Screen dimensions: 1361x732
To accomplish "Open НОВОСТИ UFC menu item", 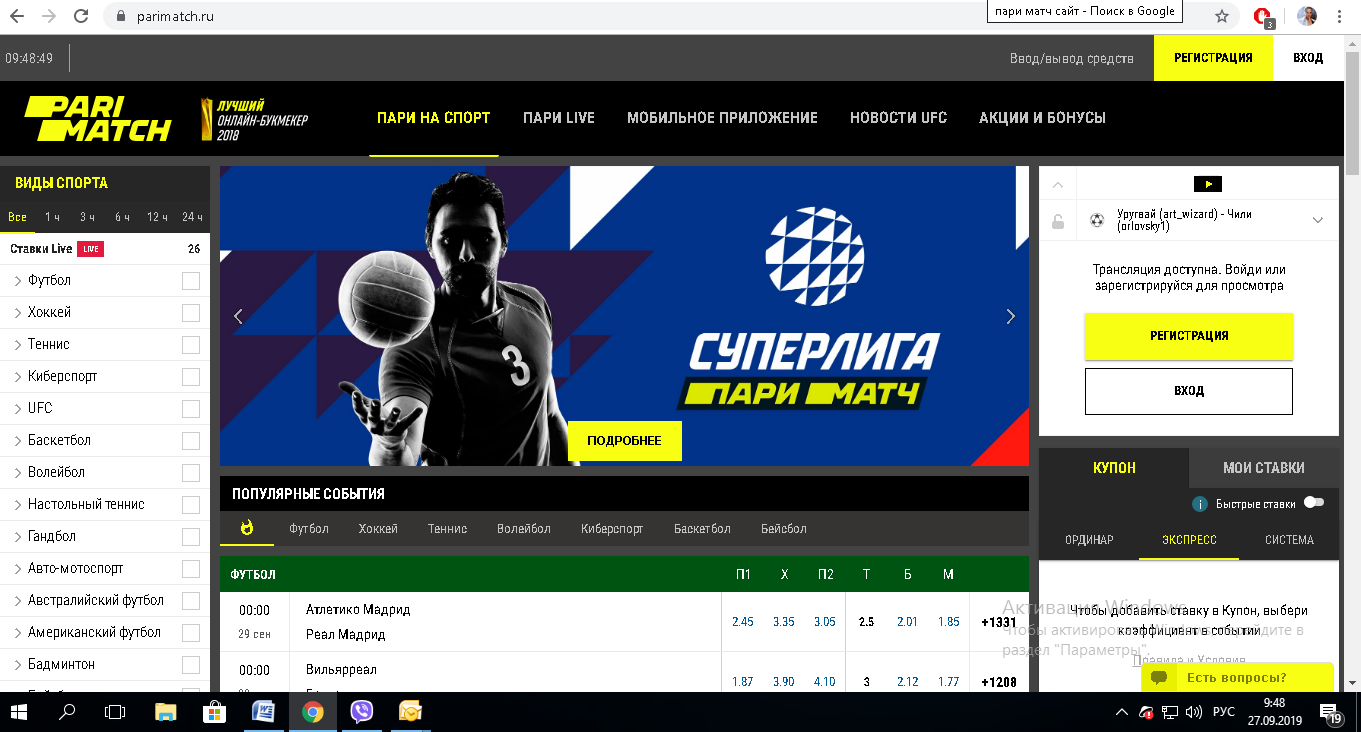I will [x=898, y=118].
